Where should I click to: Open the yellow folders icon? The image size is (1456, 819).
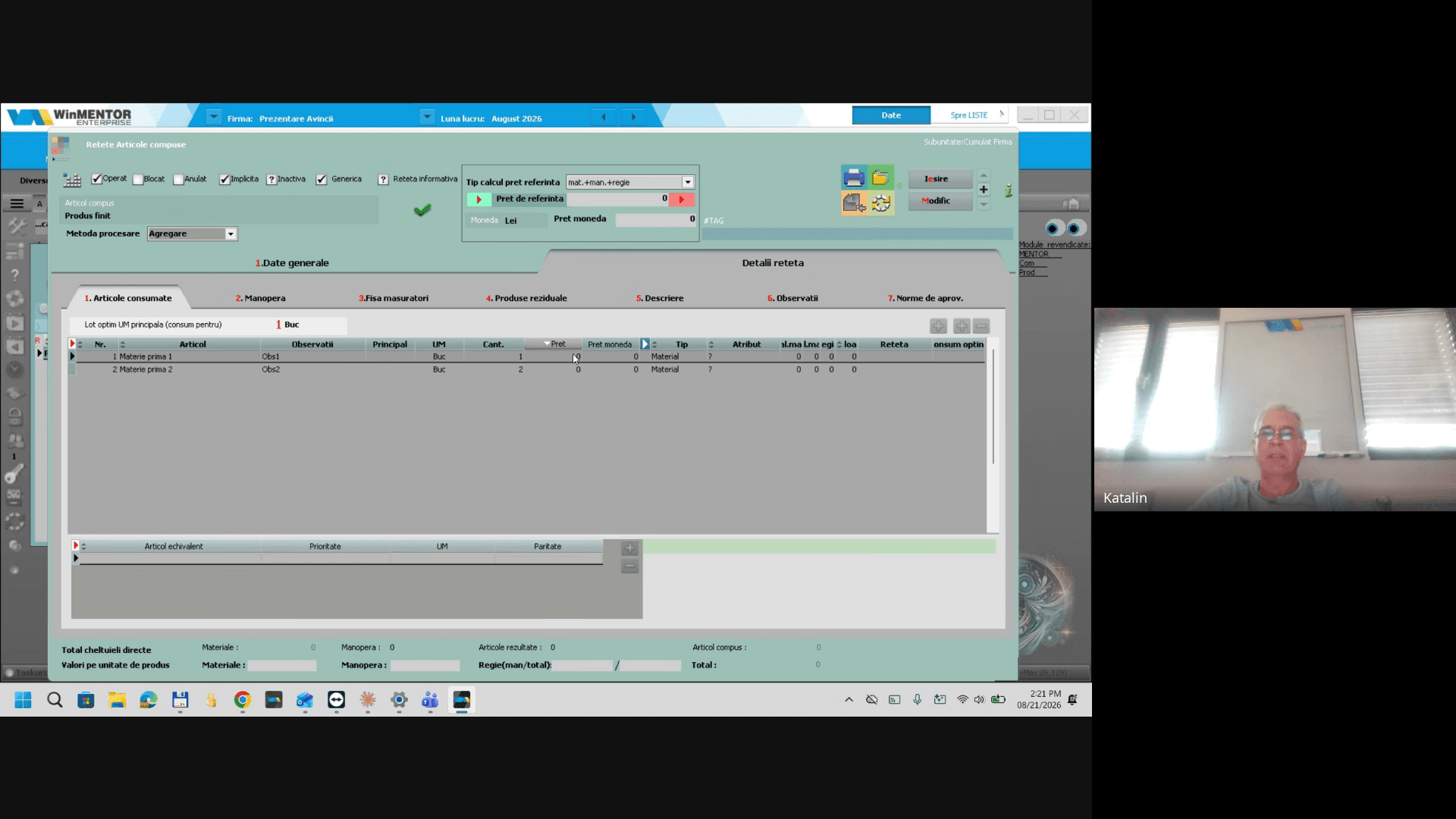click(x=880, y=178)
